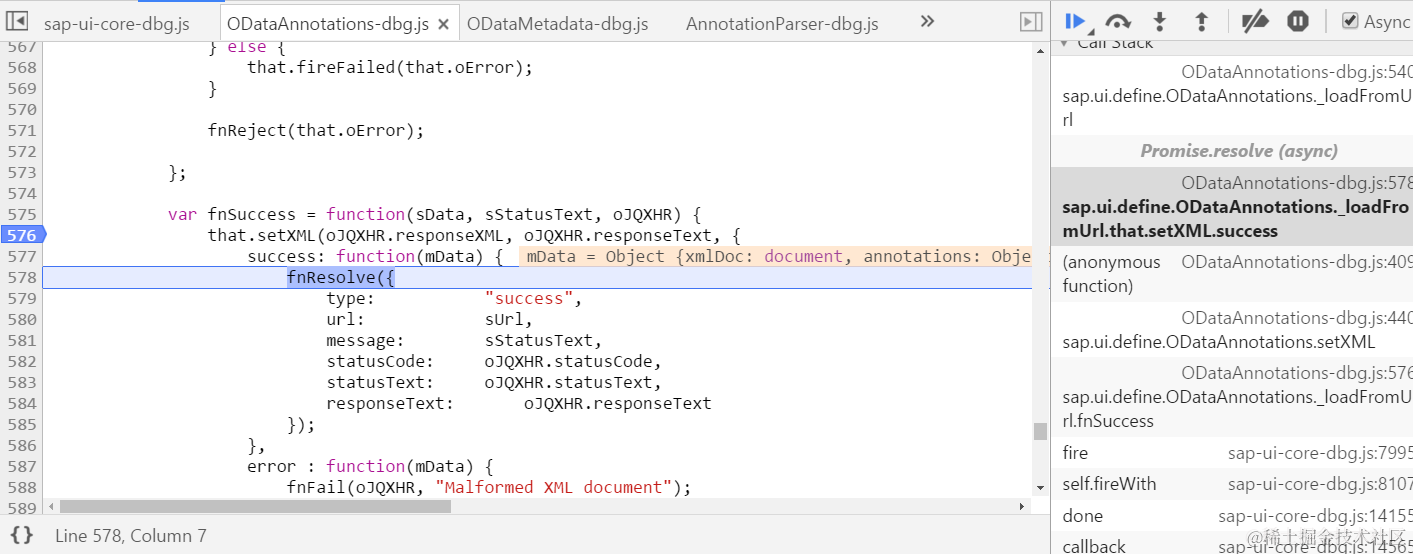
Task: Toggle the file navigator sidebar icon
Action: click(17, 21)
